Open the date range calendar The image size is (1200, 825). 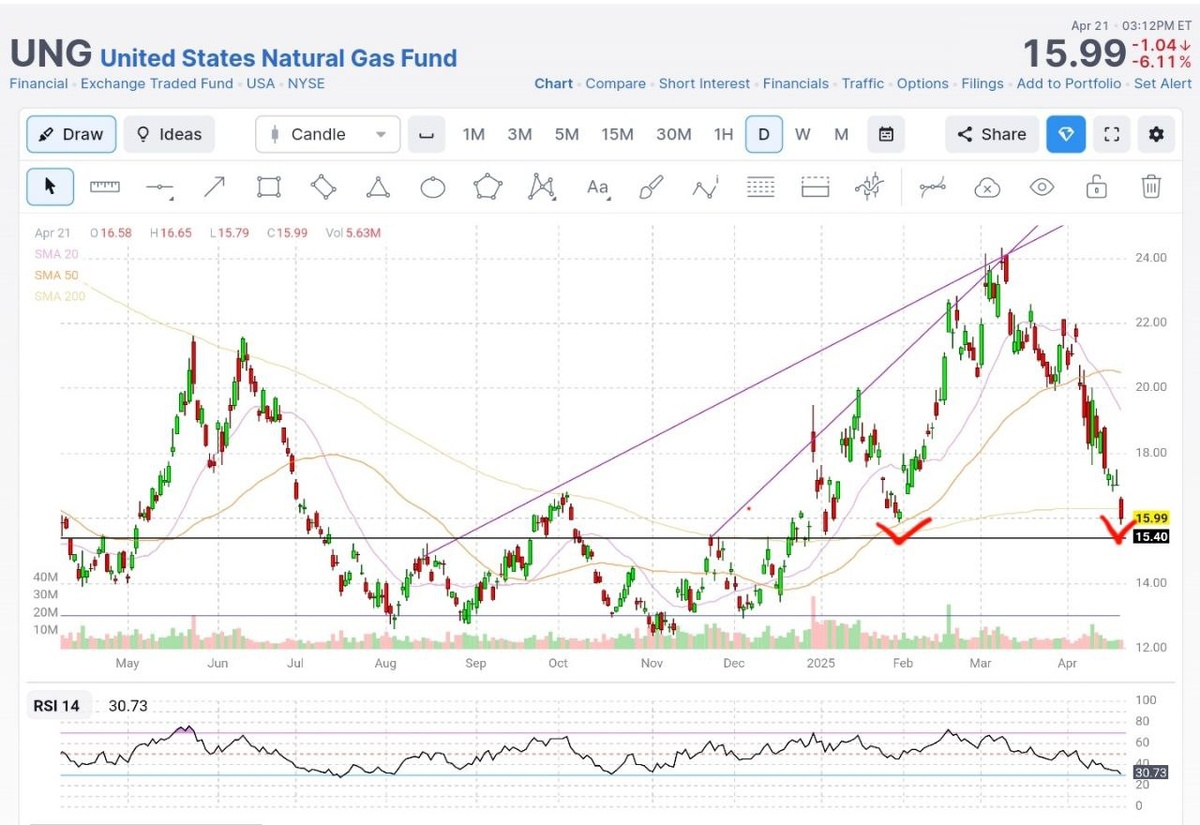(886, 134)
